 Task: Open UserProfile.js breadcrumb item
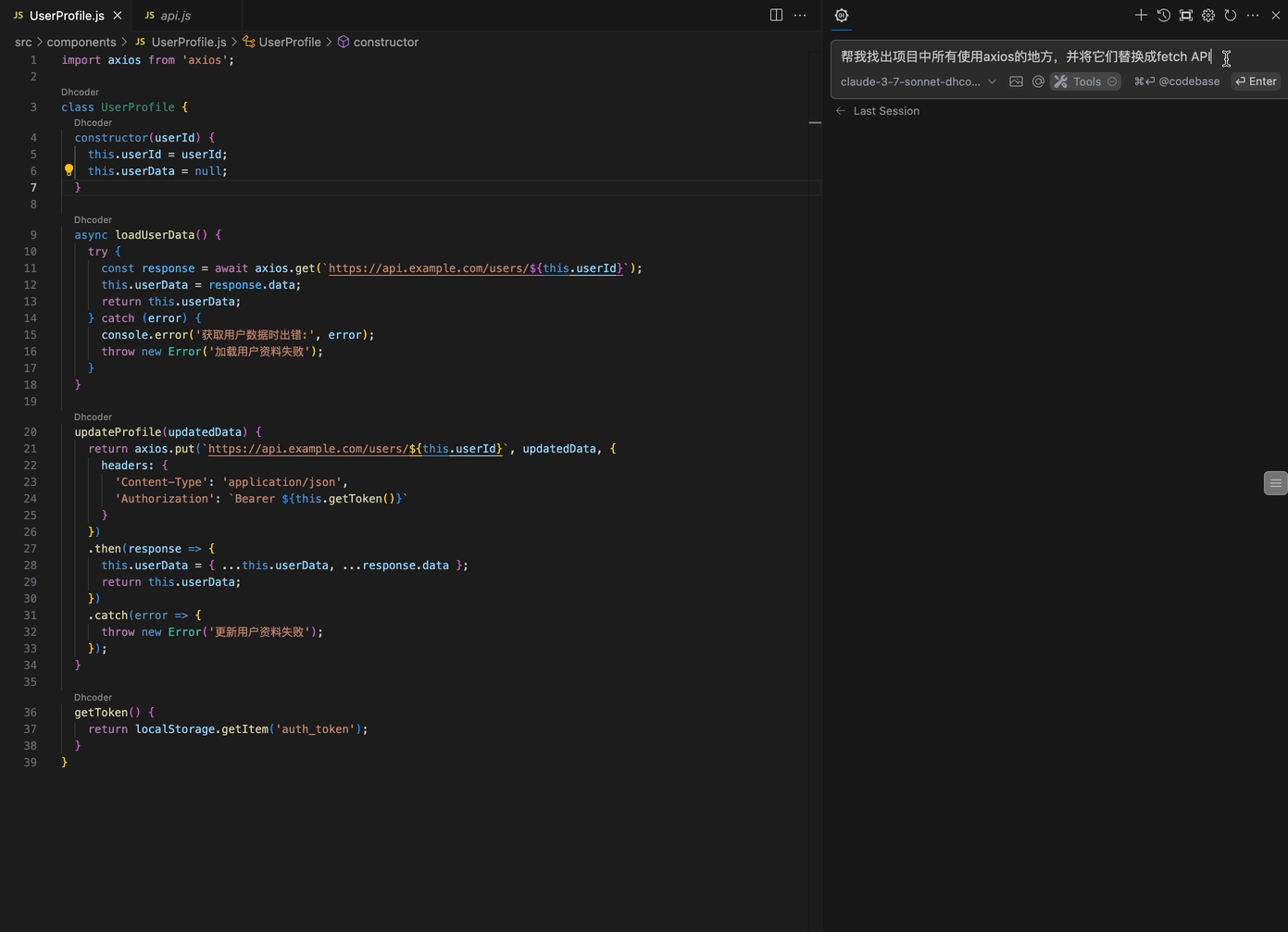tap(181, 42)
